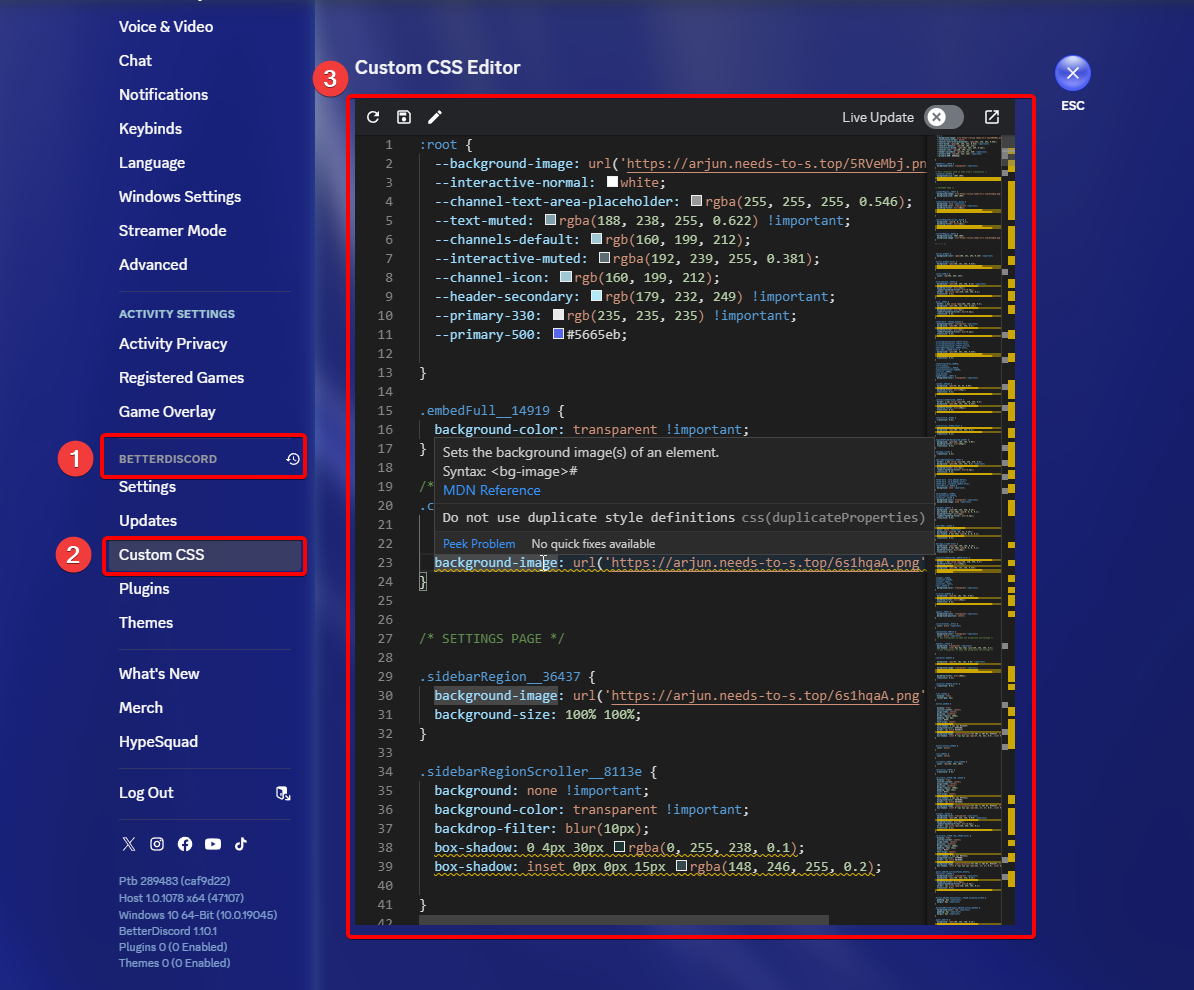1194x990 pixels.
Task: Click the #5665eb color swatch on line 11
Action: 558,334
